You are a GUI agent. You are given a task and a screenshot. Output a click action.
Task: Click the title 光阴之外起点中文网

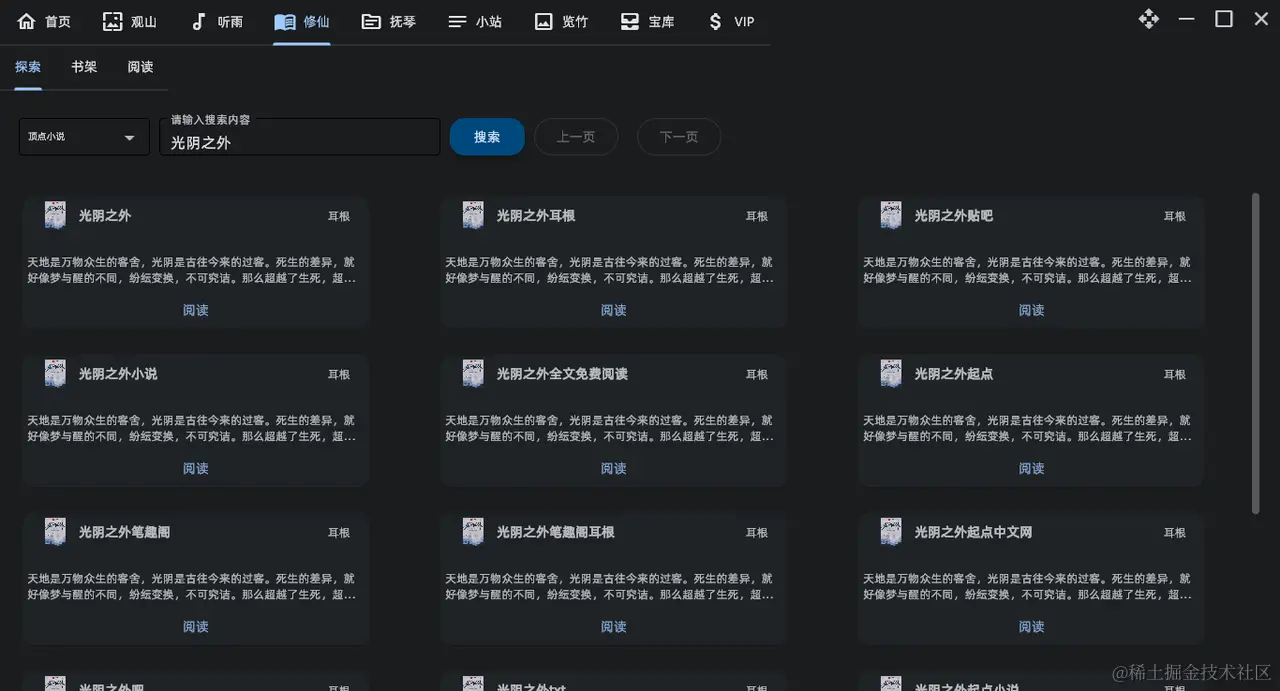click(973, 532)
